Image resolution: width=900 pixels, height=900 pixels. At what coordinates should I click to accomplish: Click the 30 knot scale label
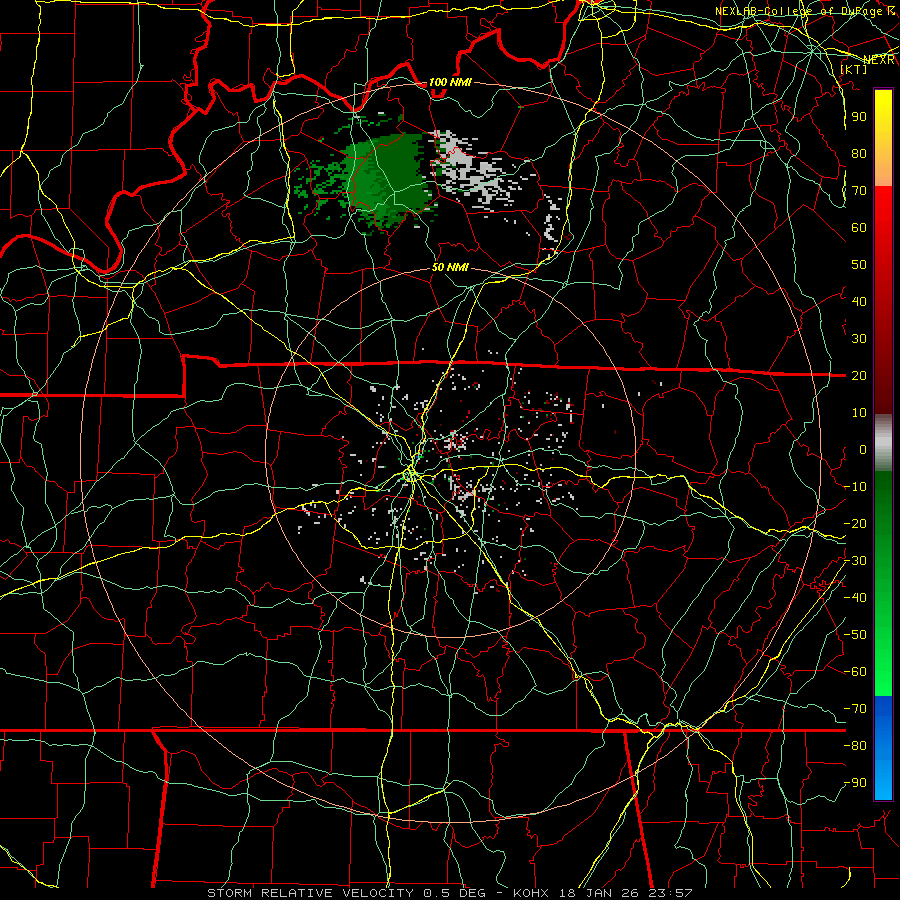point(859,339)
